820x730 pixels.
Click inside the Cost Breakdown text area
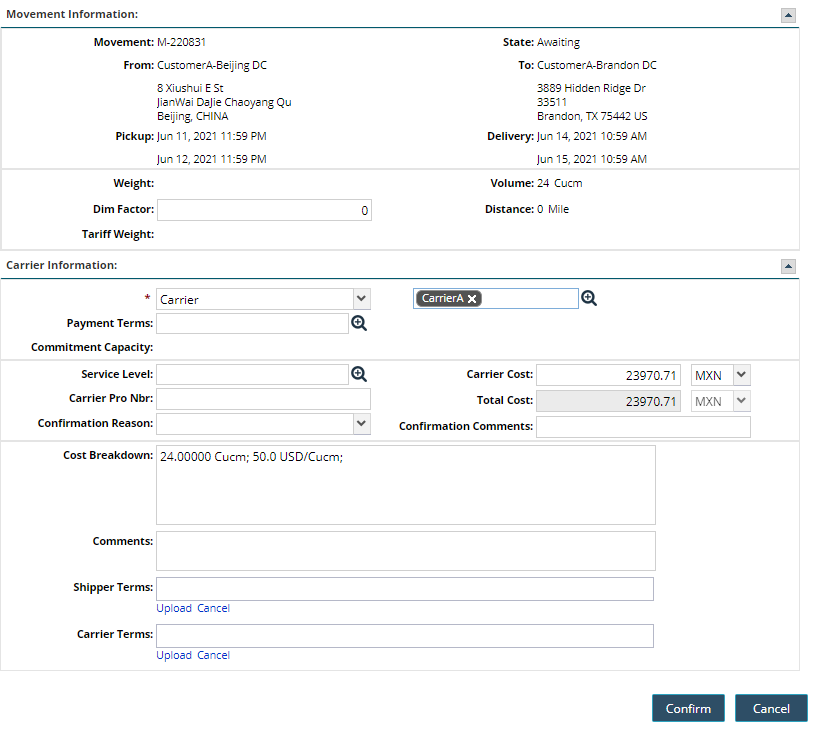click(x=405, y=485)
